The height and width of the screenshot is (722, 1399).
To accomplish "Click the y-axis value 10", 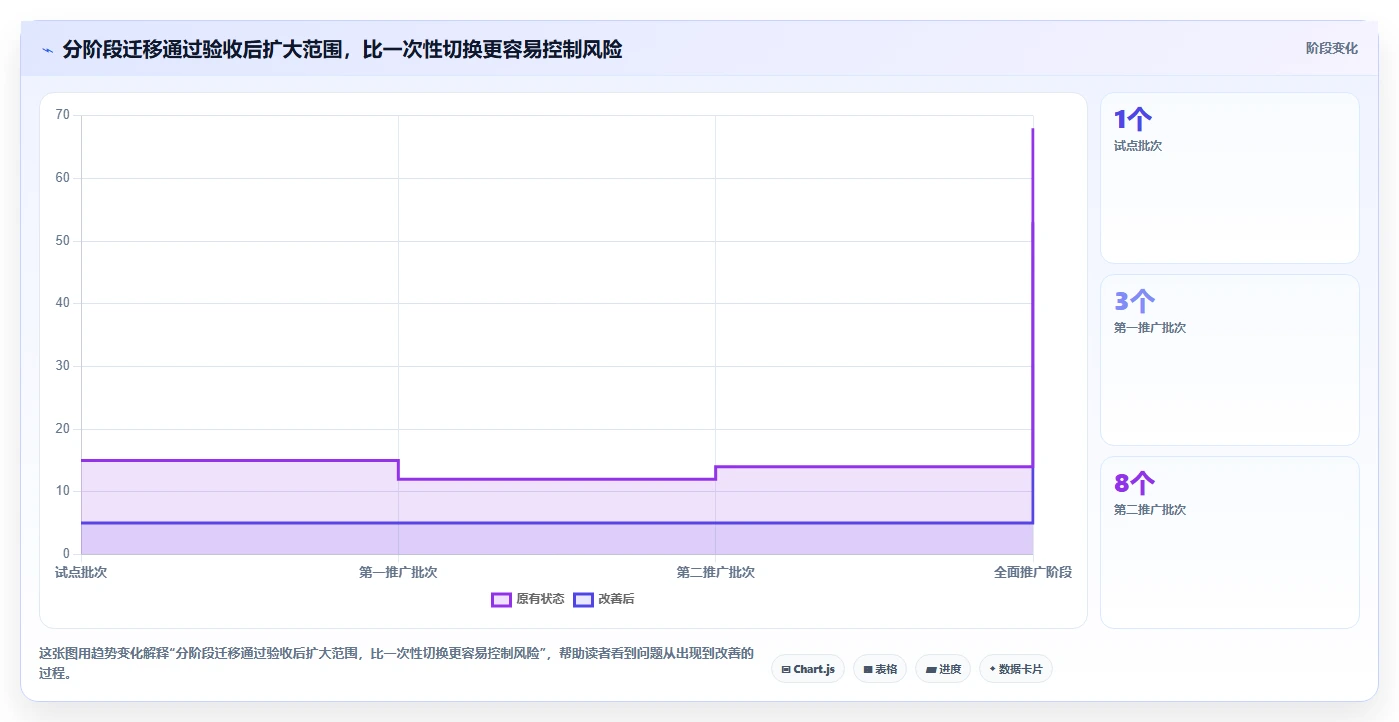I will [63, 491].
